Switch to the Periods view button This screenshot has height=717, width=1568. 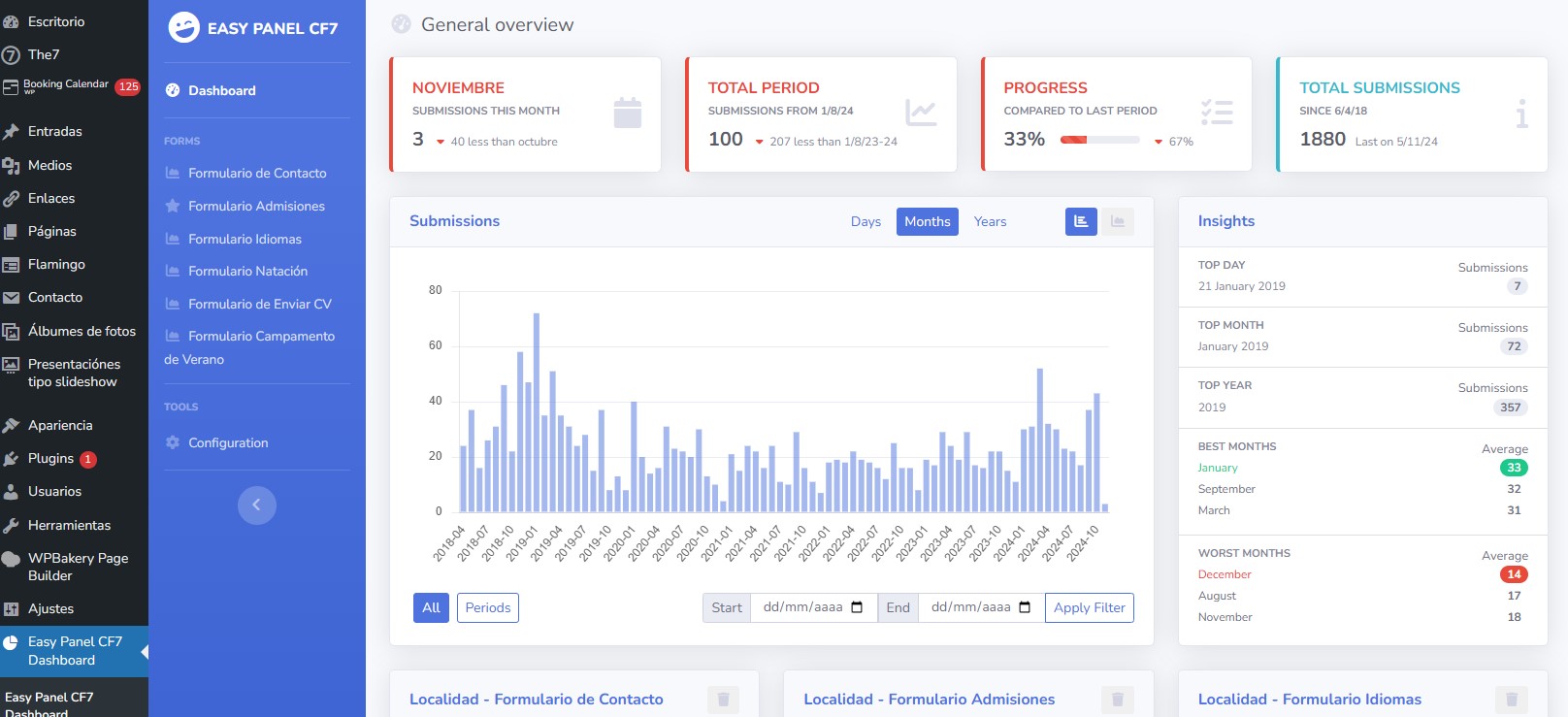[488, 607]
